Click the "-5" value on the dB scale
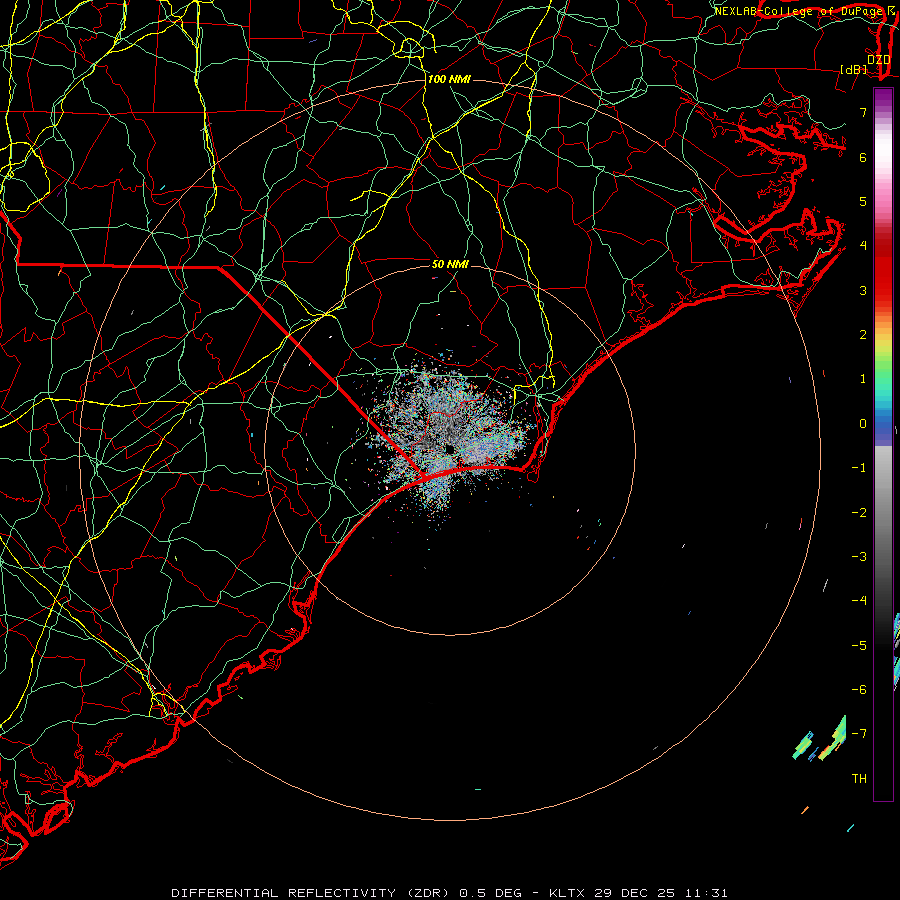Image resolution: width=900 pixels, height=900 pixels. pyautogui.click(x=859, y=646)
